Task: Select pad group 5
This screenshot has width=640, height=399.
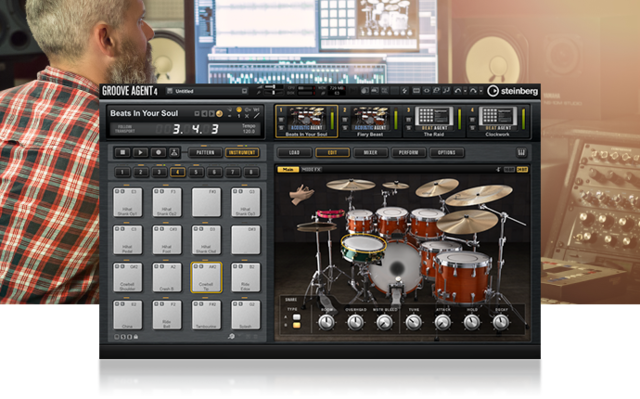Action: tap(196, 172)
